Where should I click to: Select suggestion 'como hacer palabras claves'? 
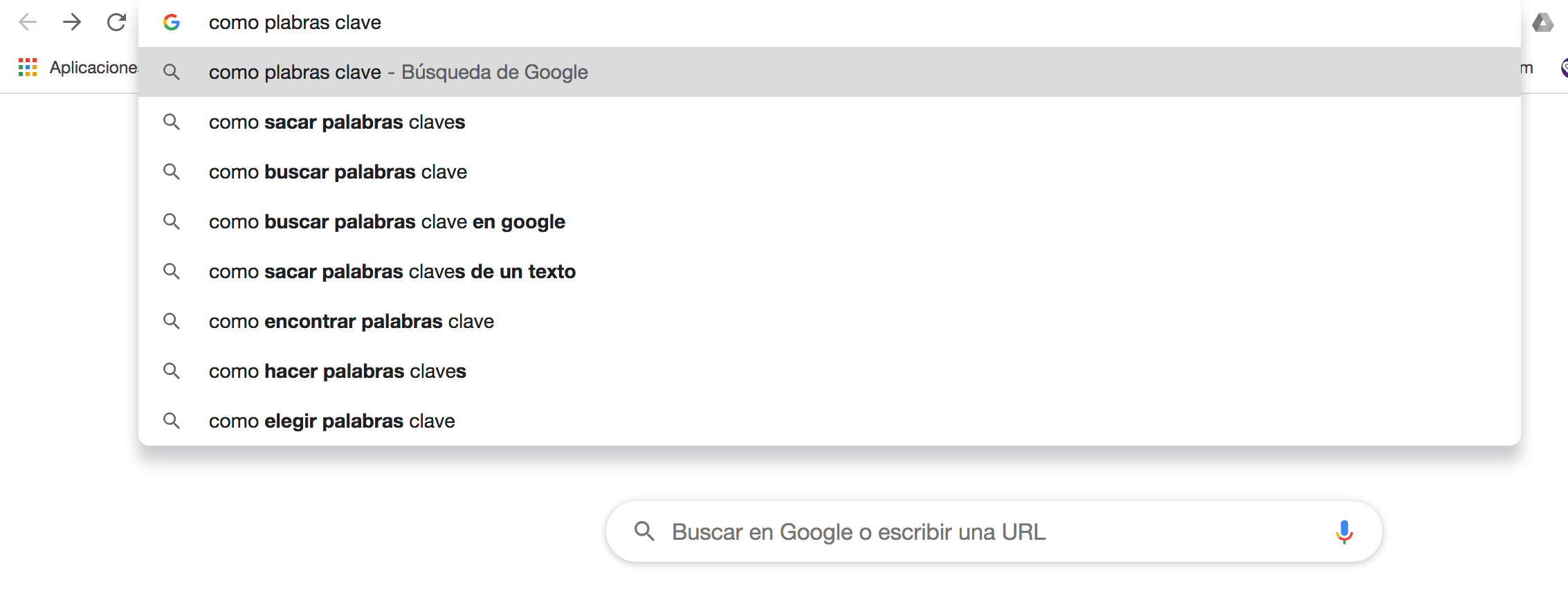coord(337,372)
